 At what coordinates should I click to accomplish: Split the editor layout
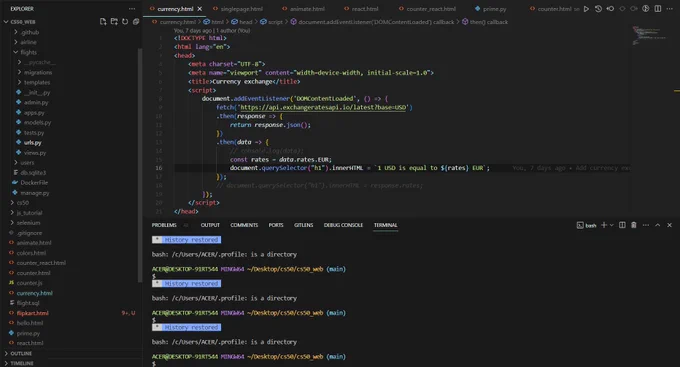pos(658,9)
